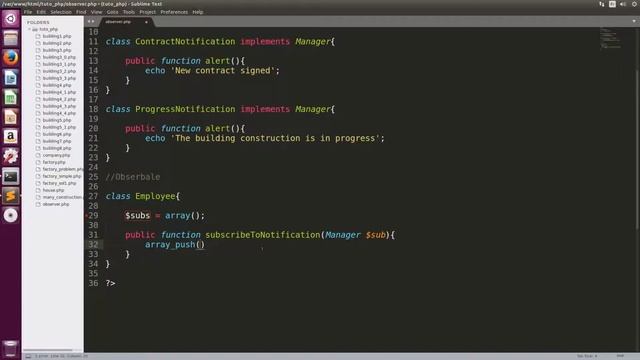The image size is (640, 360).
Task: Click the network indicator in top panel
Action: pos(602,4)
